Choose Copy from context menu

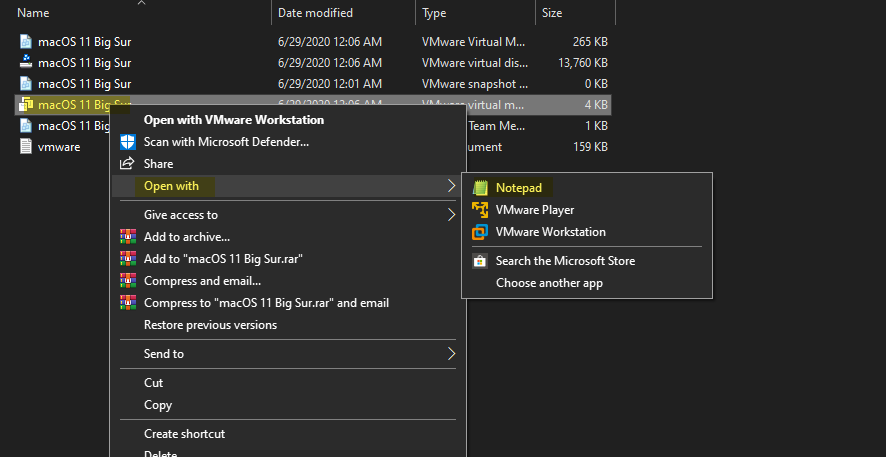coord(158,404)
